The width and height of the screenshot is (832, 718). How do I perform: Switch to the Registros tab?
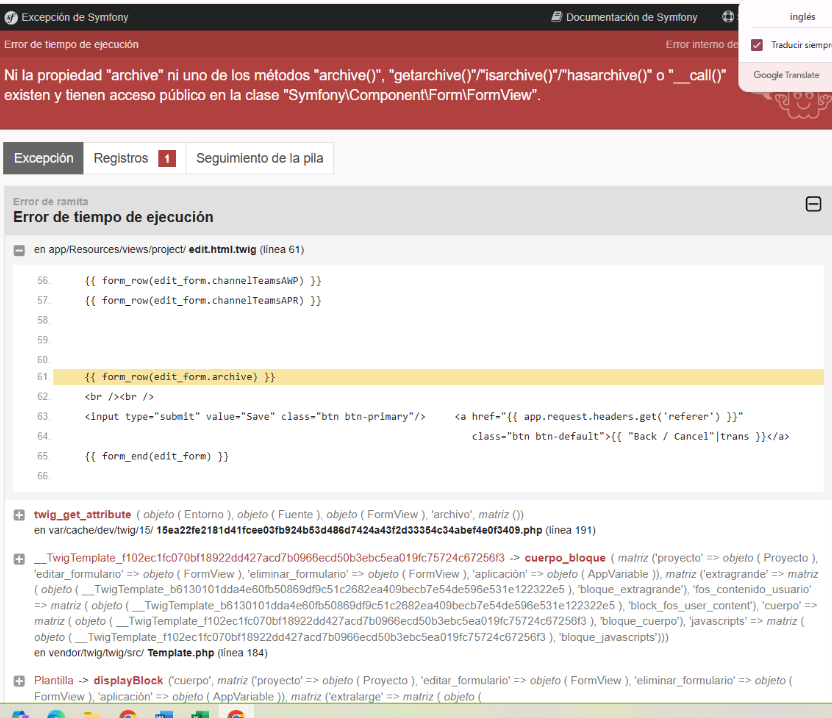[x=121, y=159]
